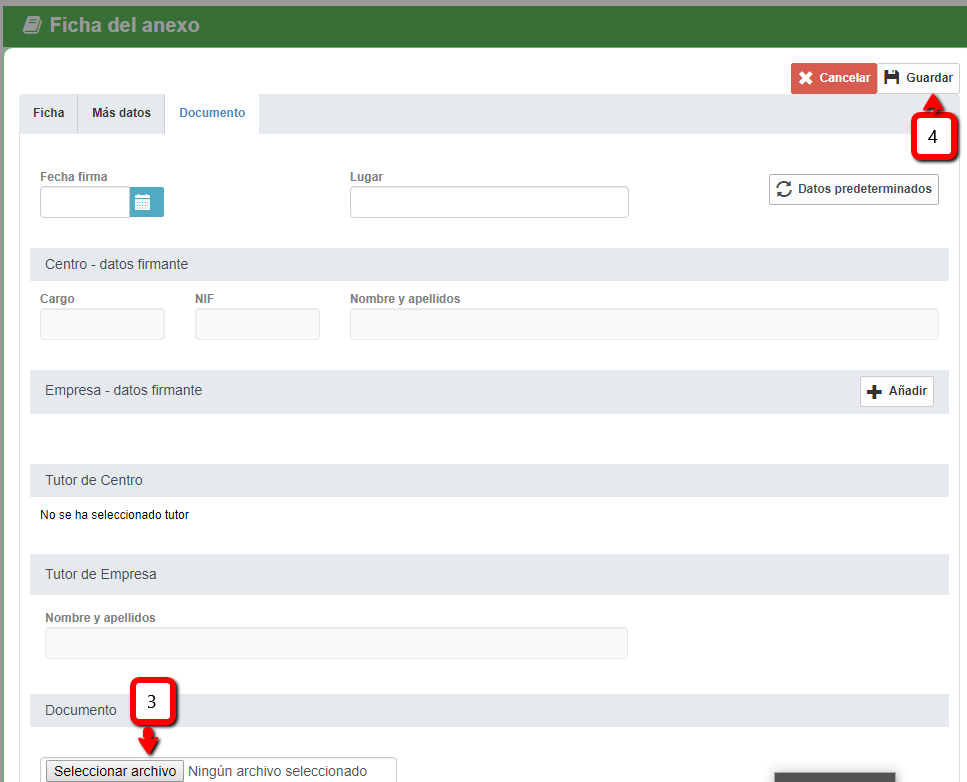Click the Cargo field under Centro
This screenshot has height=782, width=967.
[102, 324]
